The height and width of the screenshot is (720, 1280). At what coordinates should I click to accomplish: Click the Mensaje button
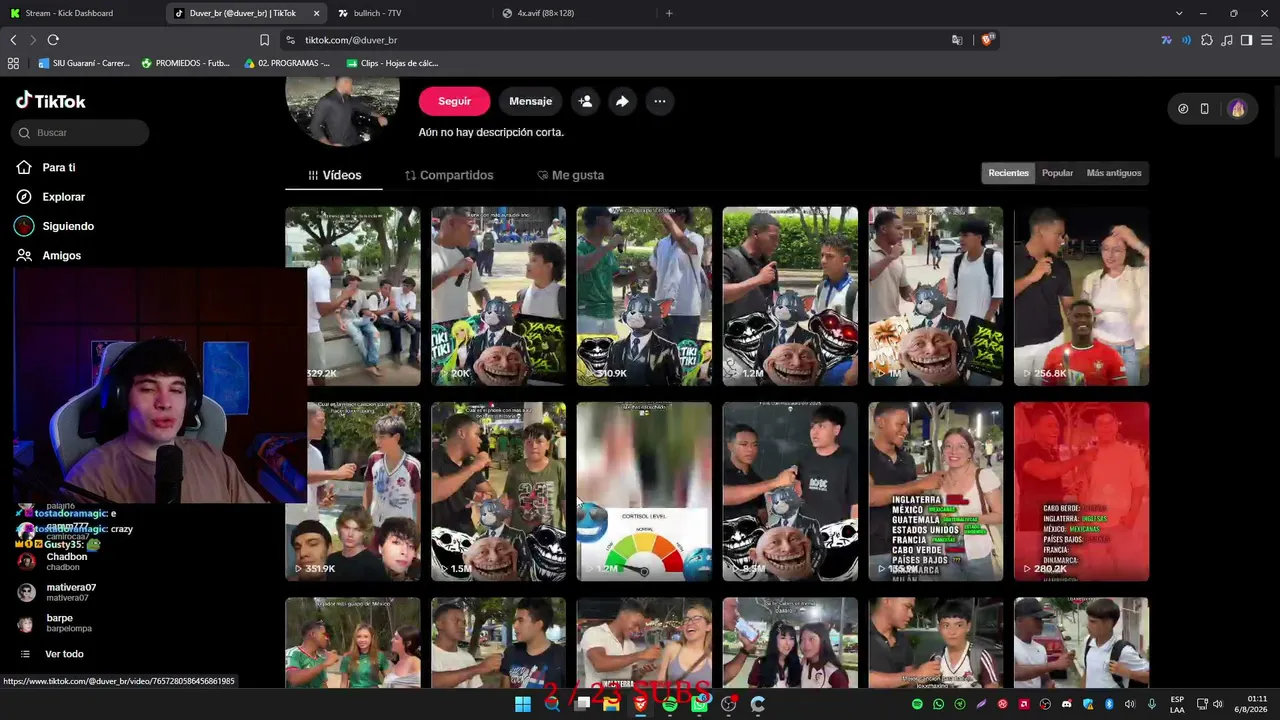point(530,101)
